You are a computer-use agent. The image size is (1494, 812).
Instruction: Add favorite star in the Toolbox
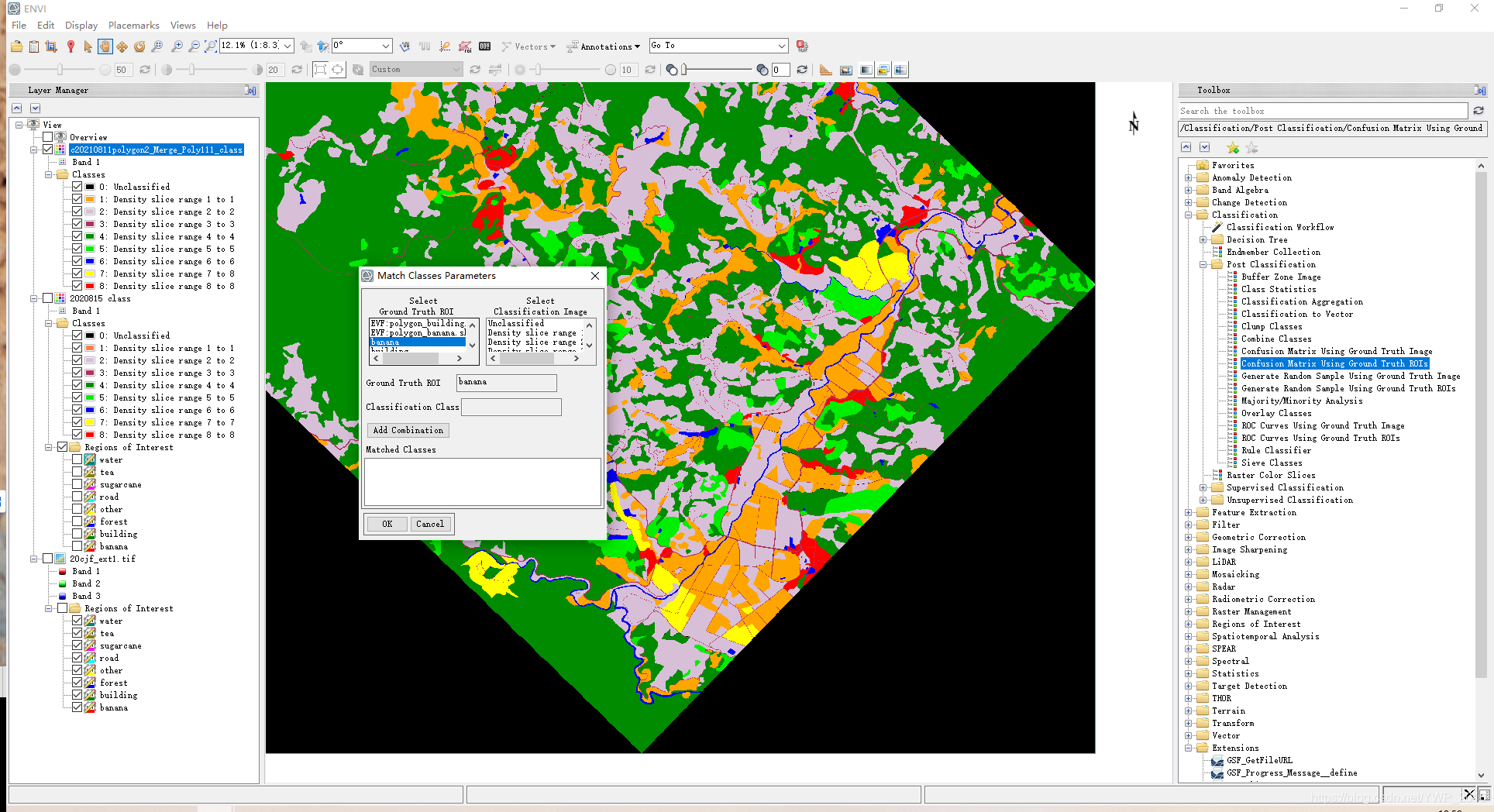click(1234, 147)
